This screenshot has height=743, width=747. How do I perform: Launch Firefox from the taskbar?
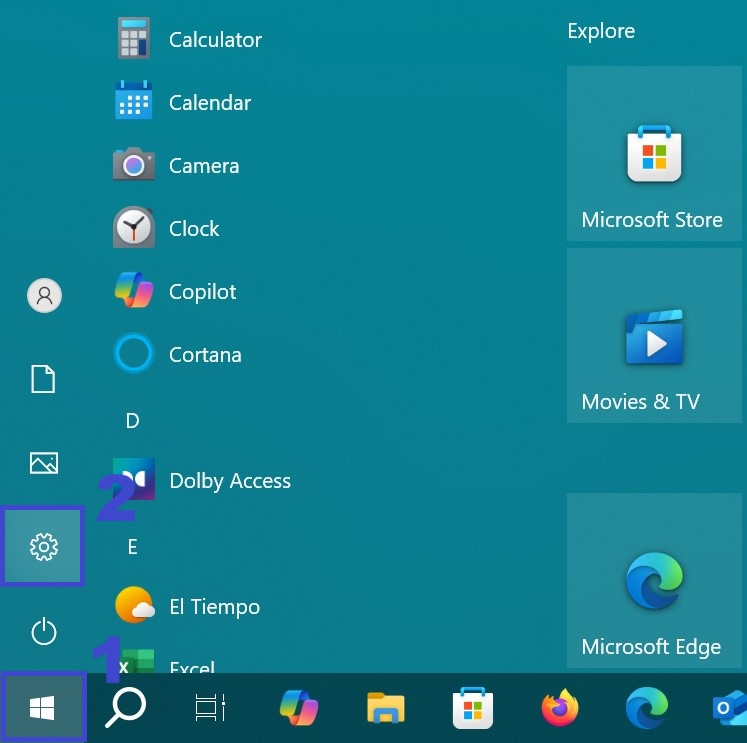coord(560,708)
